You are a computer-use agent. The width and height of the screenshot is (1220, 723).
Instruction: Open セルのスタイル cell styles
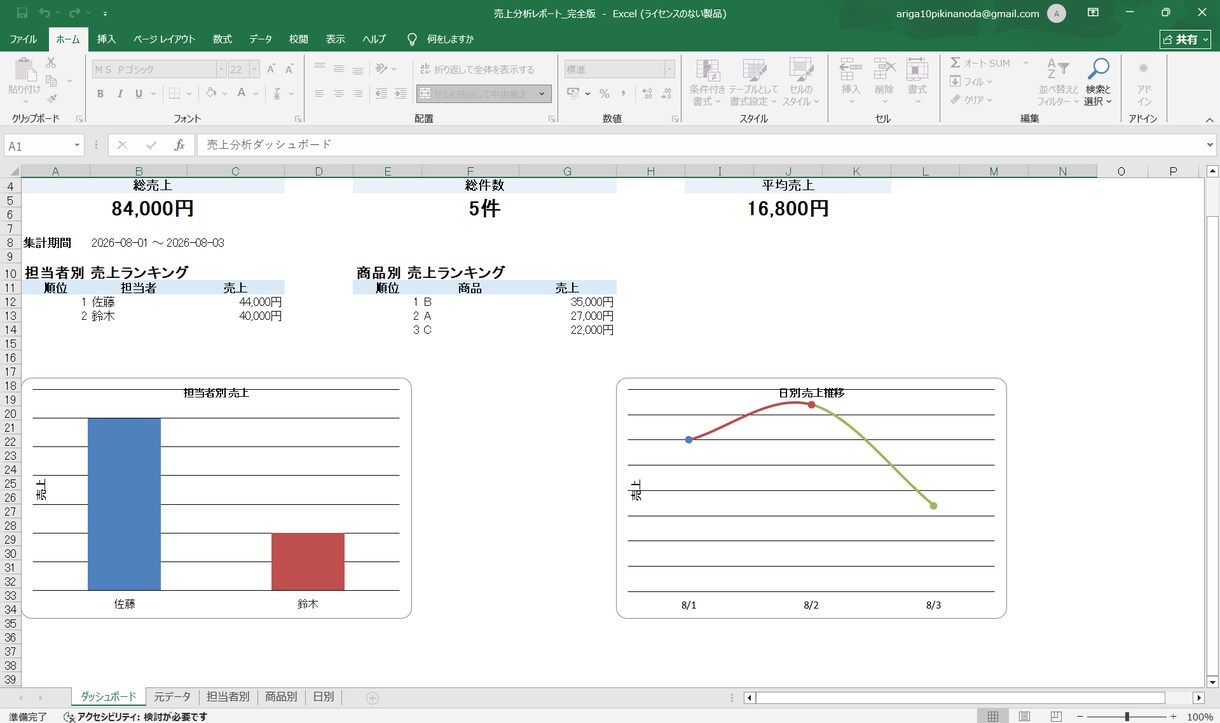[x=800, y=82]
